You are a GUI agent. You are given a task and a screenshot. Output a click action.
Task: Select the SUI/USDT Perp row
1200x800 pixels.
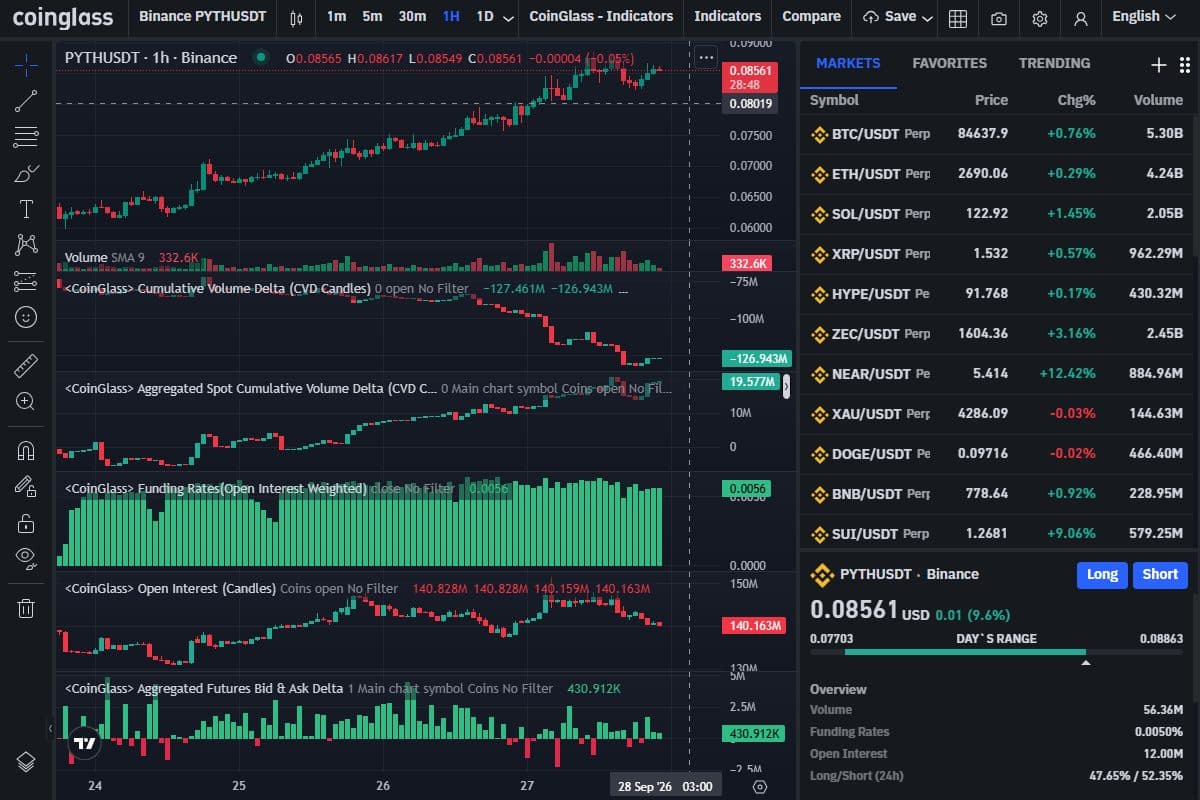click(999, 533)
